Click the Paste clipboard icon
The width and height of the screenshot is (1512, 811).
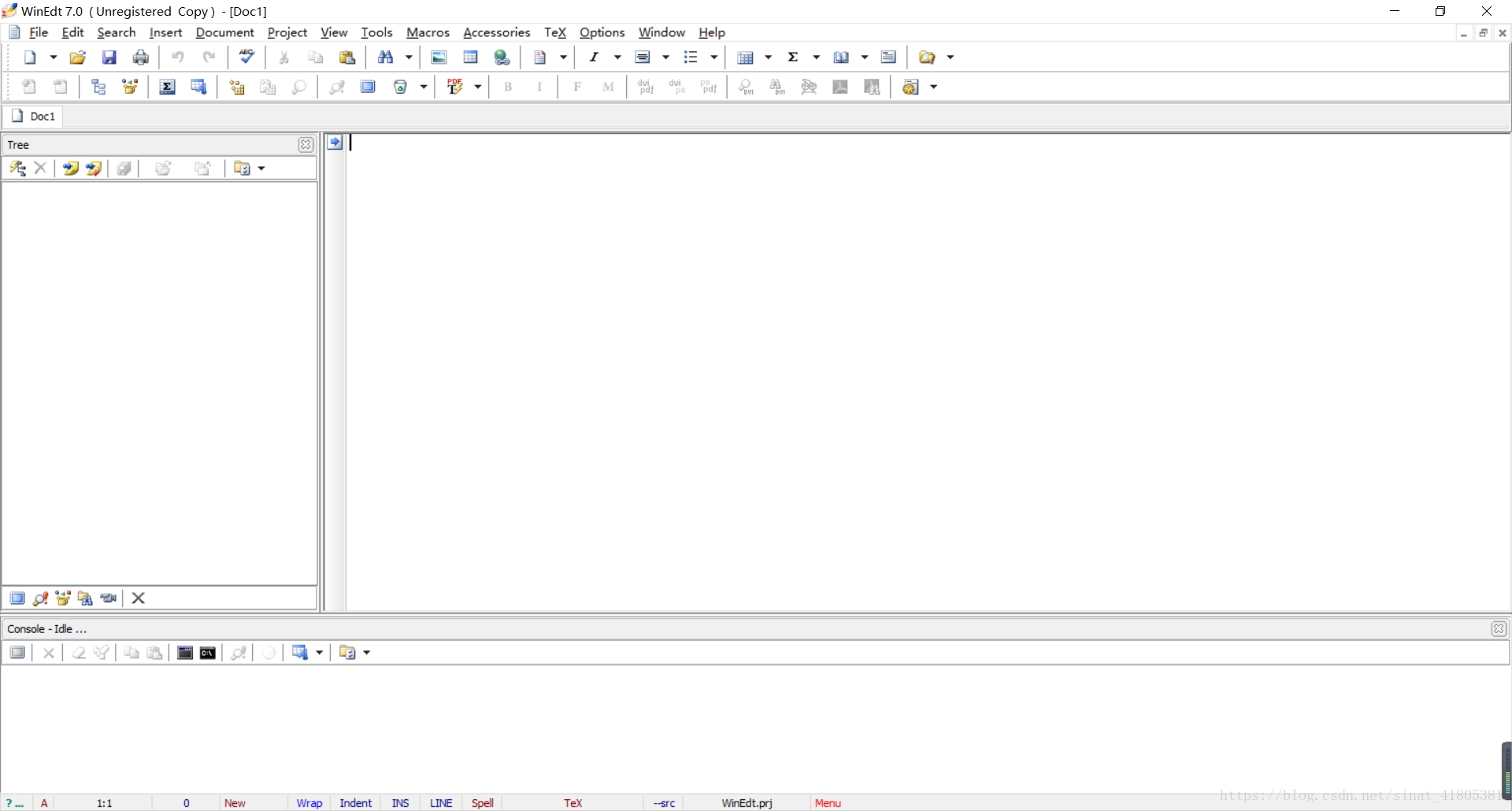(x=347, y=57)
